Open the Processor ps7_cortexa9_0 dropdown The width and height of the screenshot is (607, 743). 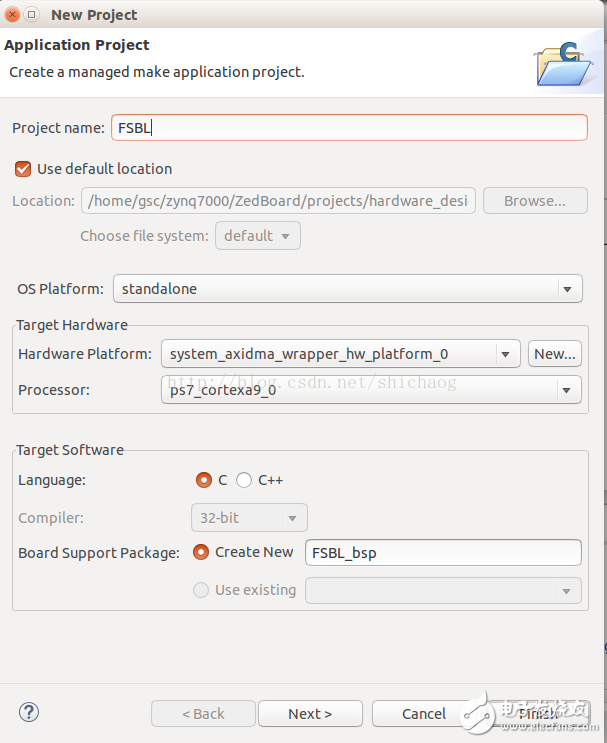point(371,389)
